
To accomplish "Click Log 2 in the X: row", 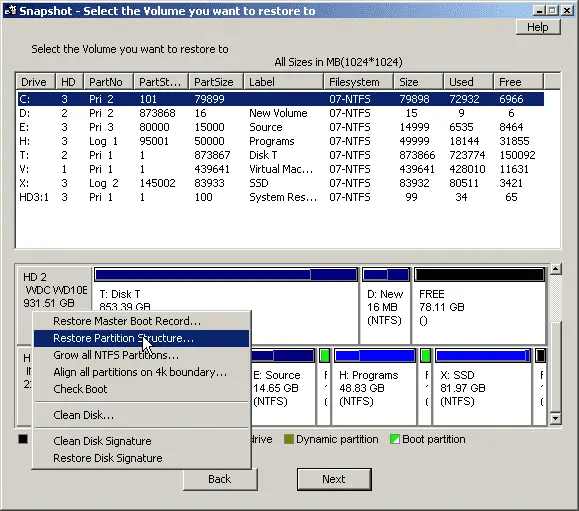I will pos(103,183).
